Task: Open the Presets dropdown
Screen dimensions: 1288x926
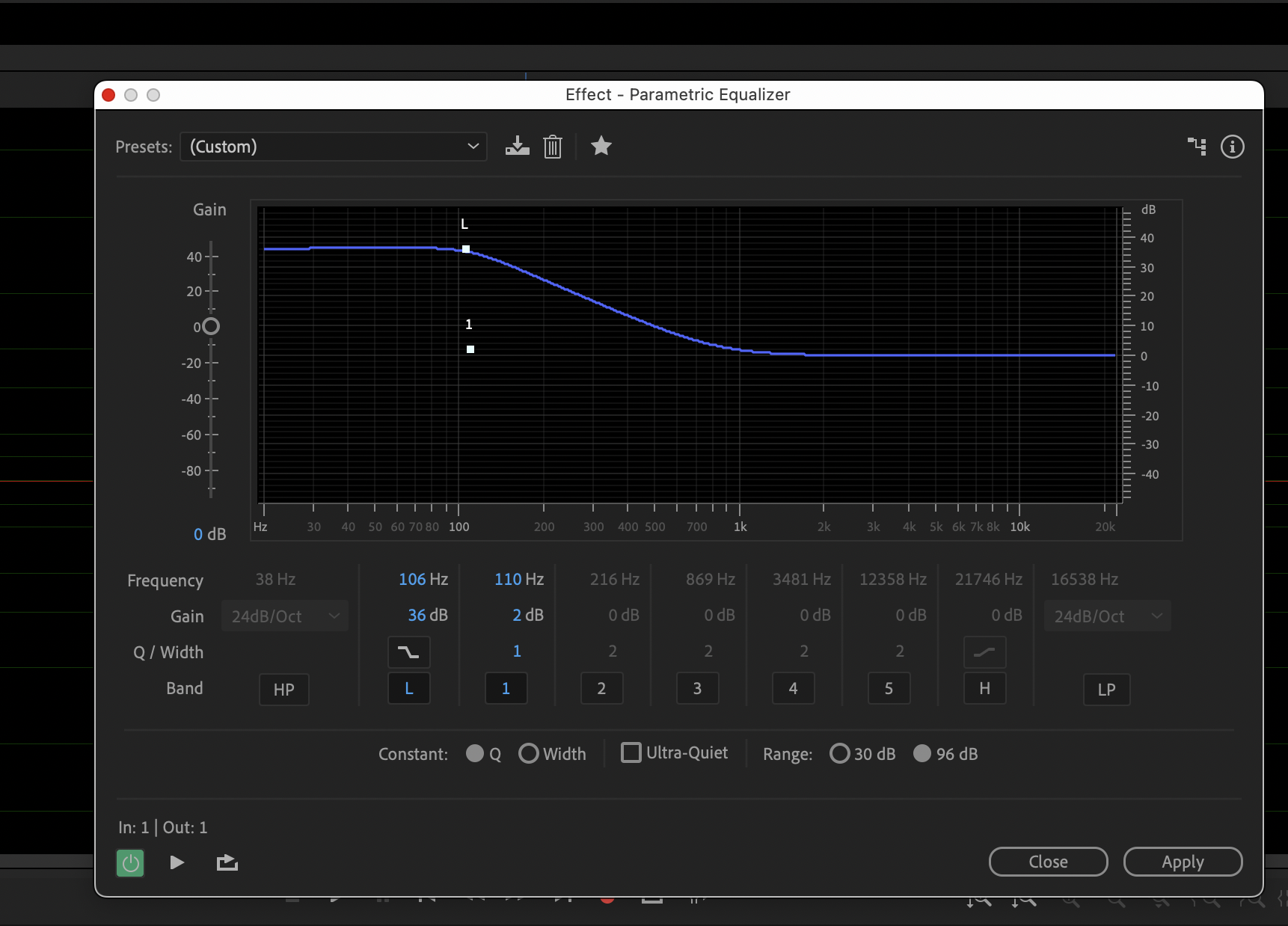Action: [334, 147]
